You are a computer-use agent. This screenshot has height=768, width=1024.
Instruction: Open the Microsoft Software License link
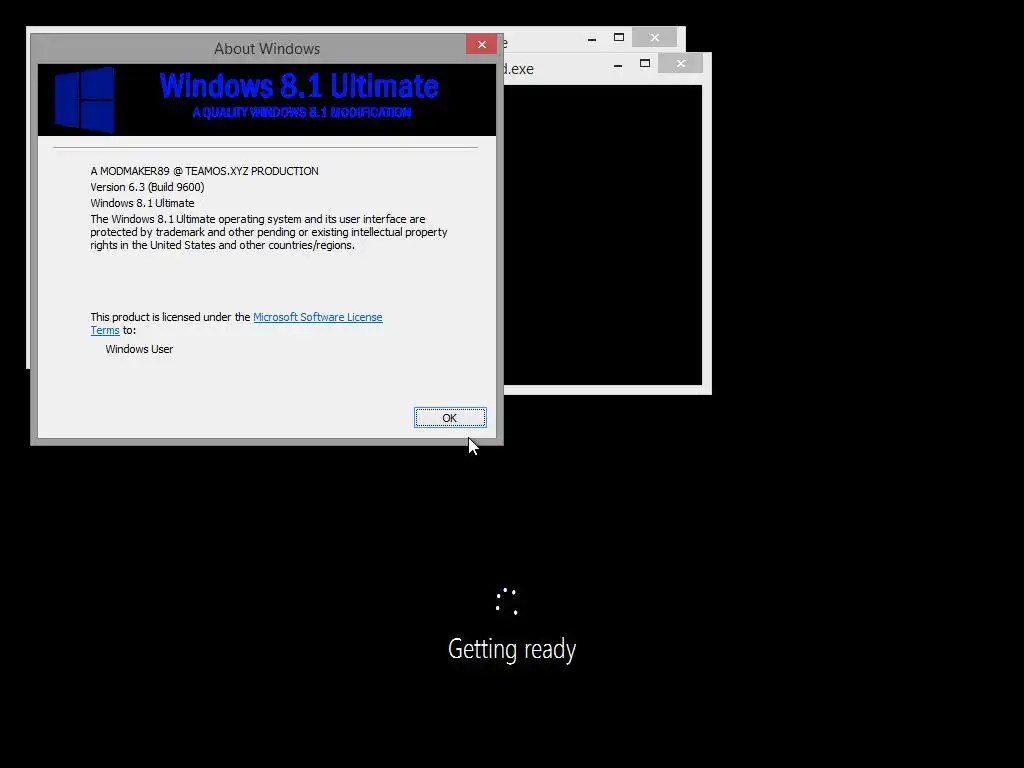click(317, 317)
